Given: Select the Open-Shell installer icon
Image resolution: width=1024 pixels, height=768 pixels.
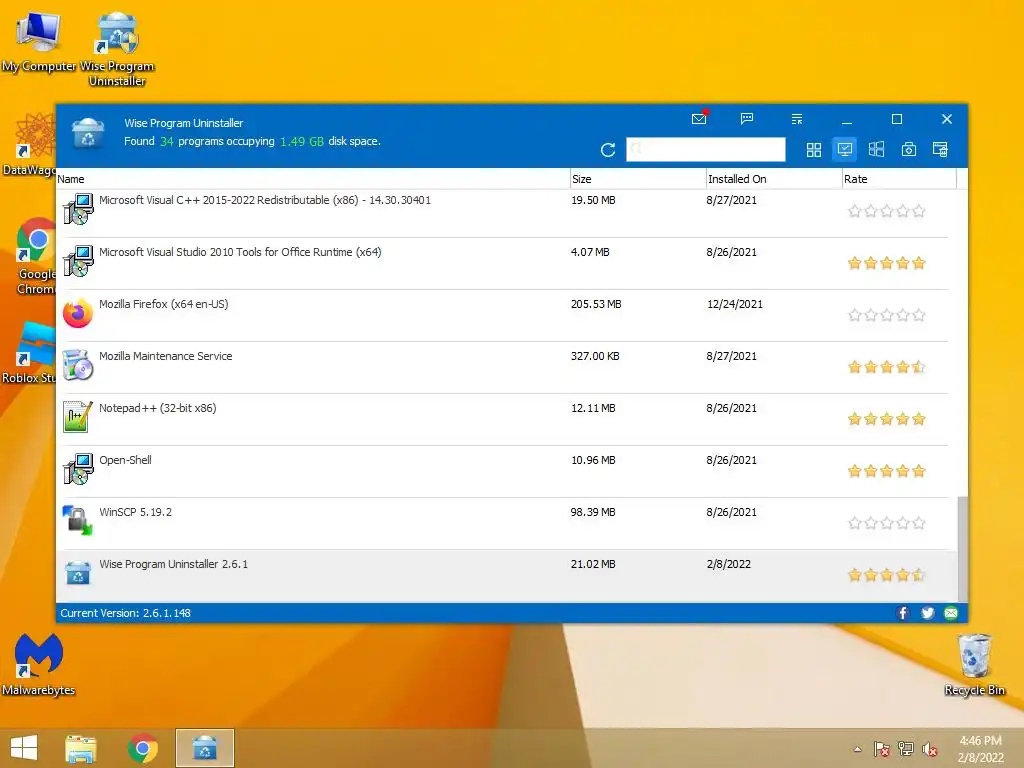Looking at the screenshot, I should (x=78, y=469).
